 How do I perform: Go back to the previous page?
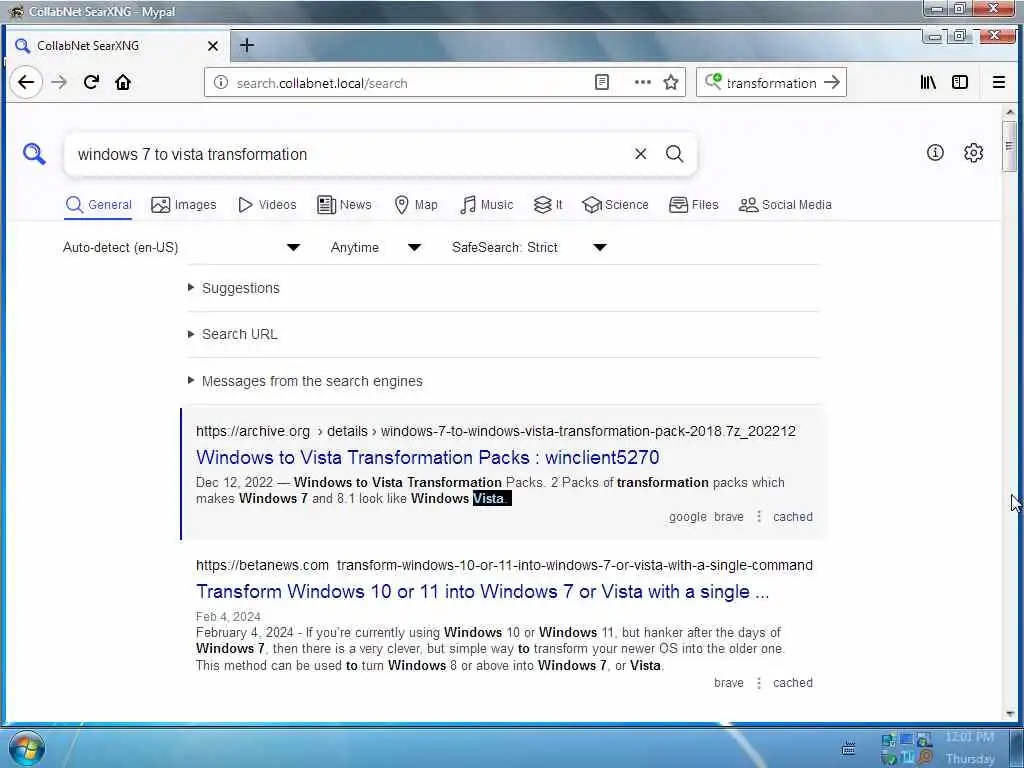pos(26,82)
